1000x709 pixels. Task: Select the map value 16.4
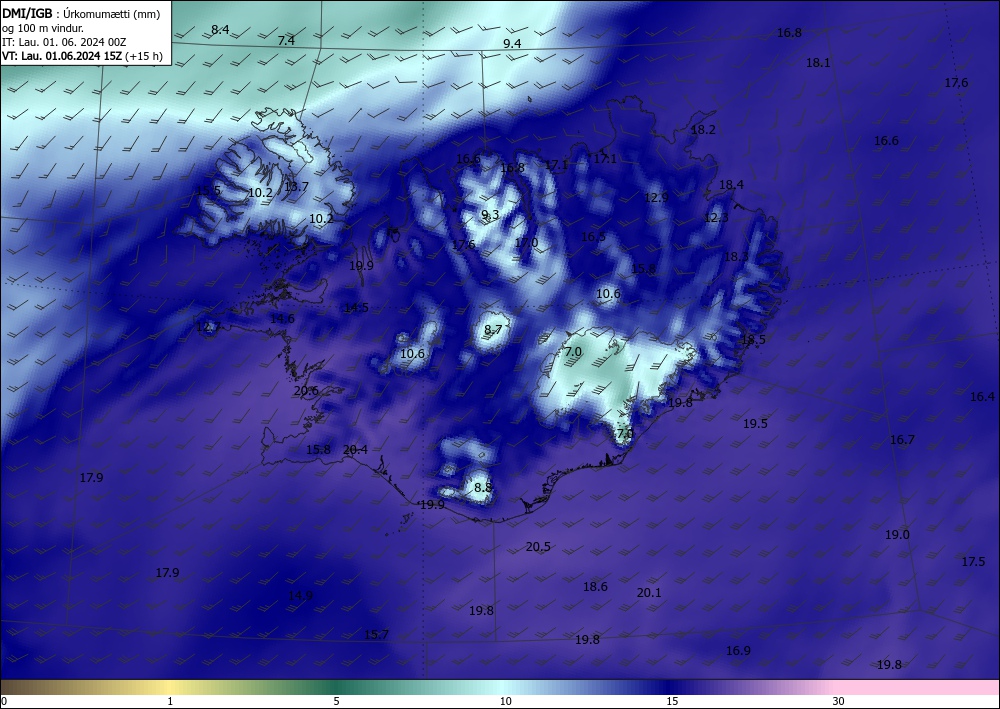(x=982, y=397)
